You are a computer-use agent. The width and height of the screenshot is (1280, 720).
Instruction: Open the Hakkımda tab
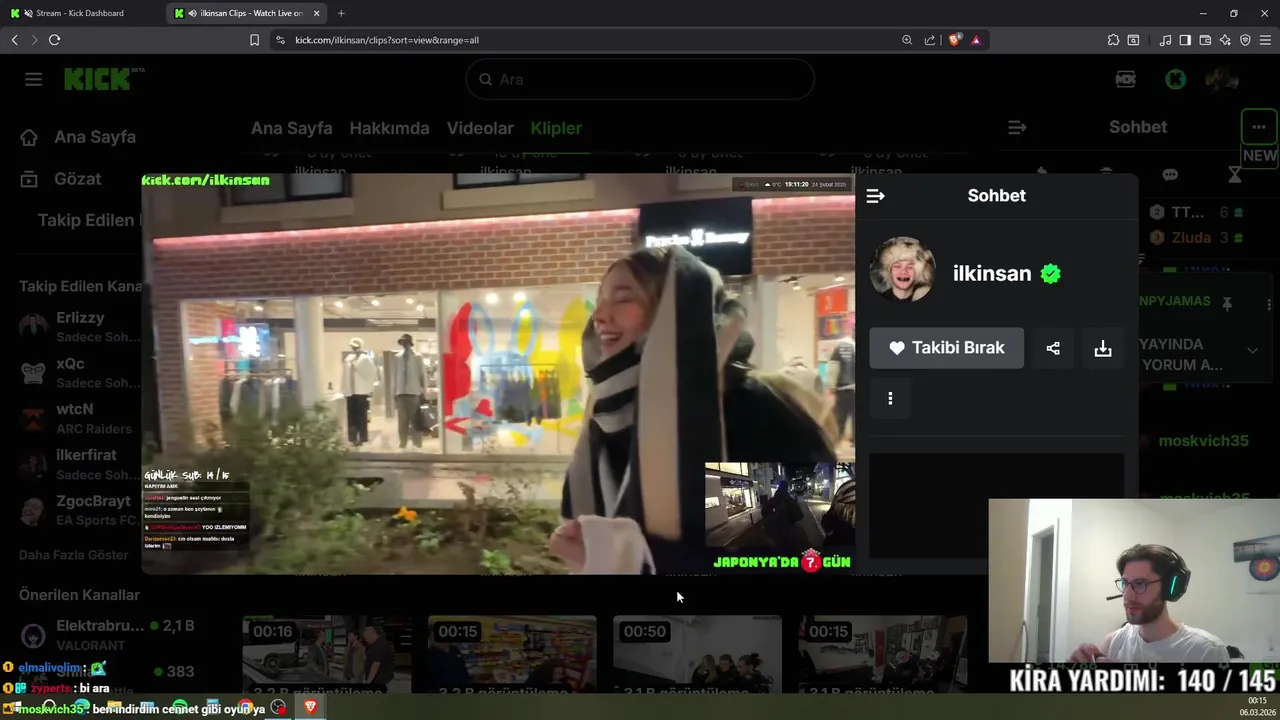389,128
